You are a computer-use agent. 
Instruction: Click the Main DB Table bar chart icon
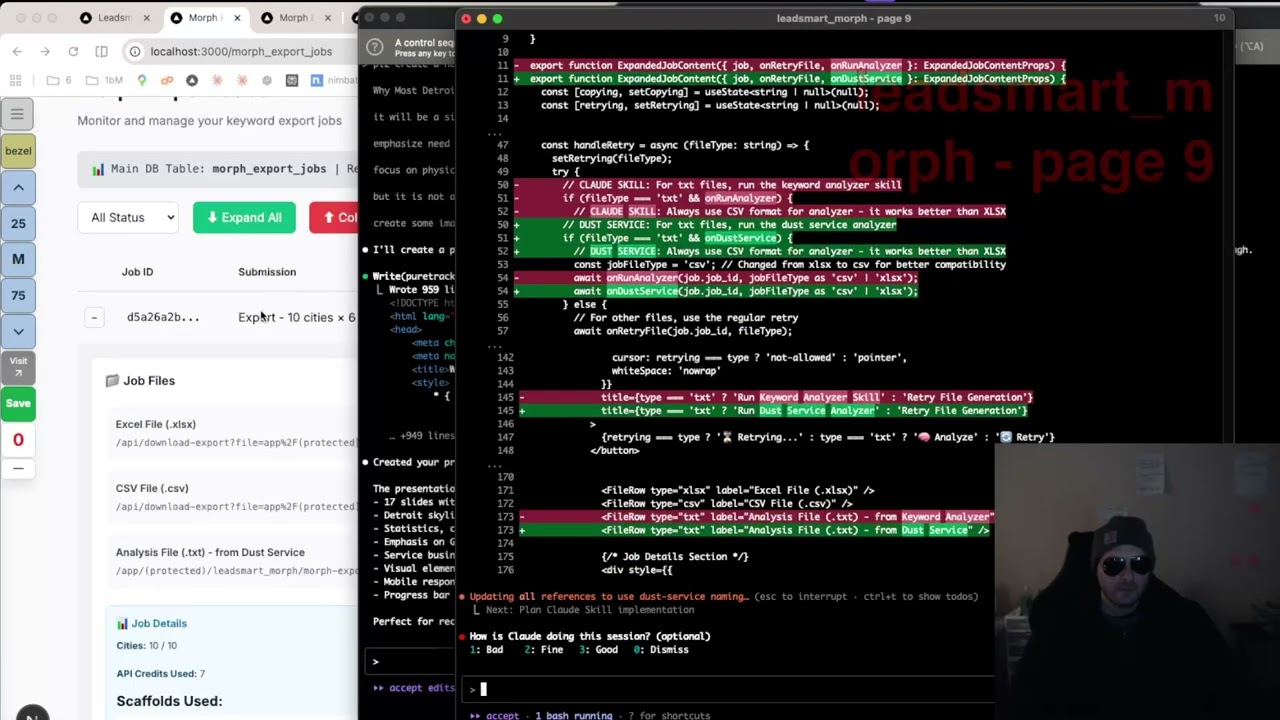[x=98, y=169]
